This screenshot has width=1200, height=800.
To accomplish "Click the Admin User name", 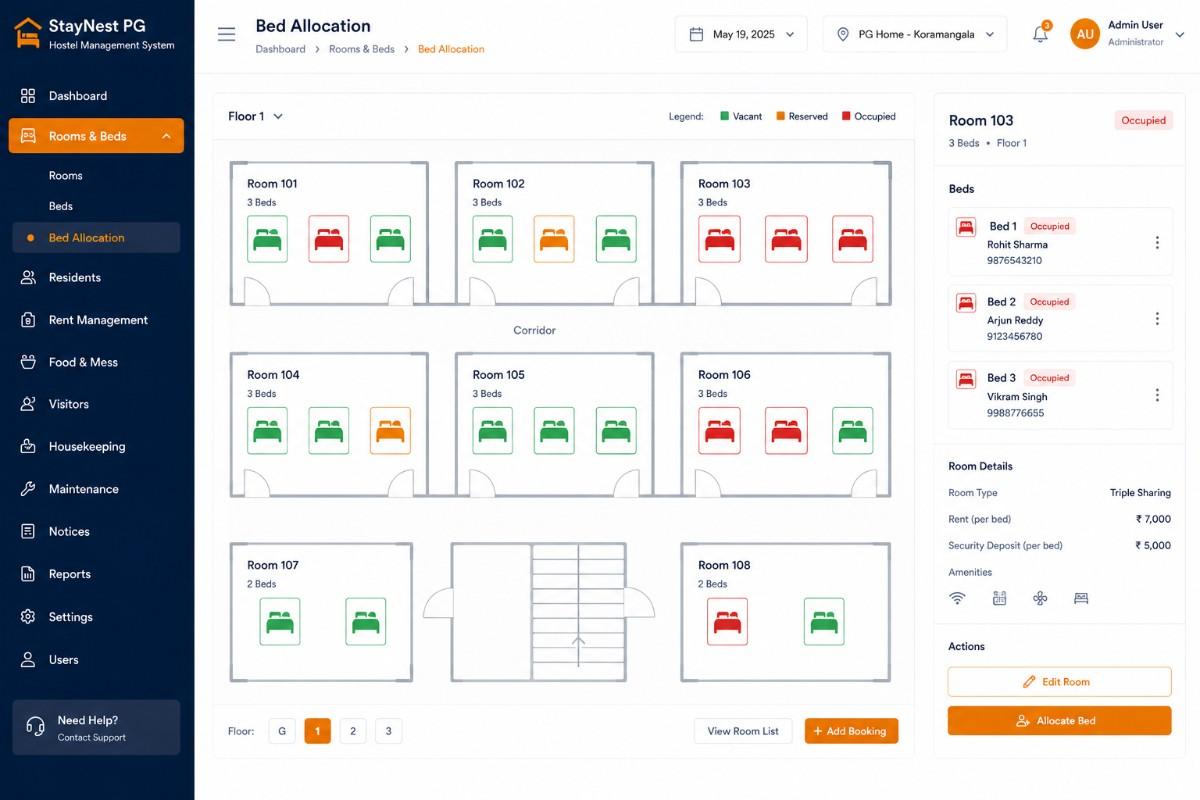I will point(1135,25).
